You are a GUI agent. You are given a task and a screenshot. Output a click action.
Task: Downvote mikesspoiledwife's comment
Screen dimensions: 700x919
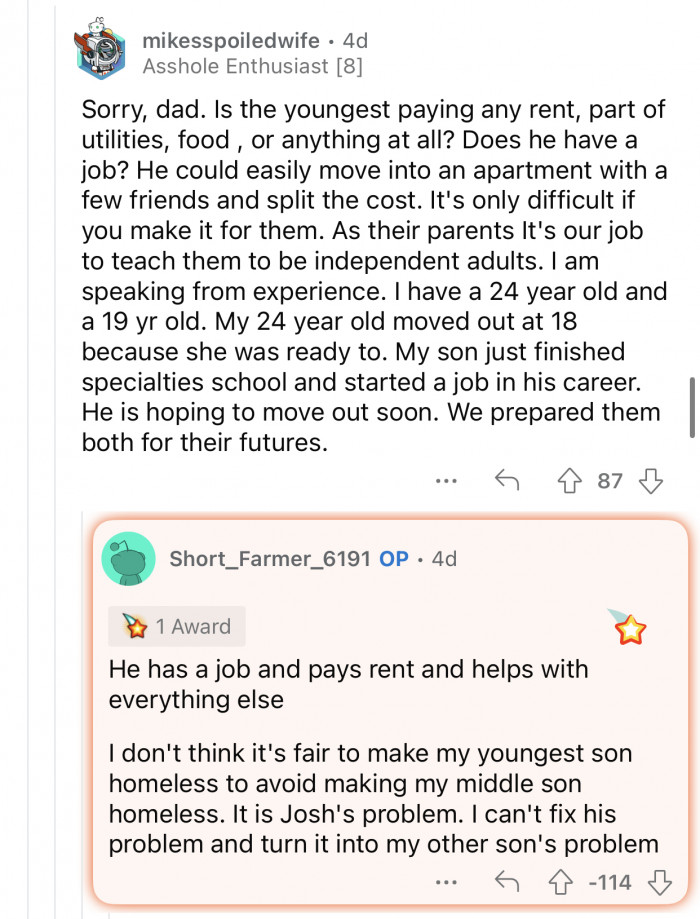(651, 481)
